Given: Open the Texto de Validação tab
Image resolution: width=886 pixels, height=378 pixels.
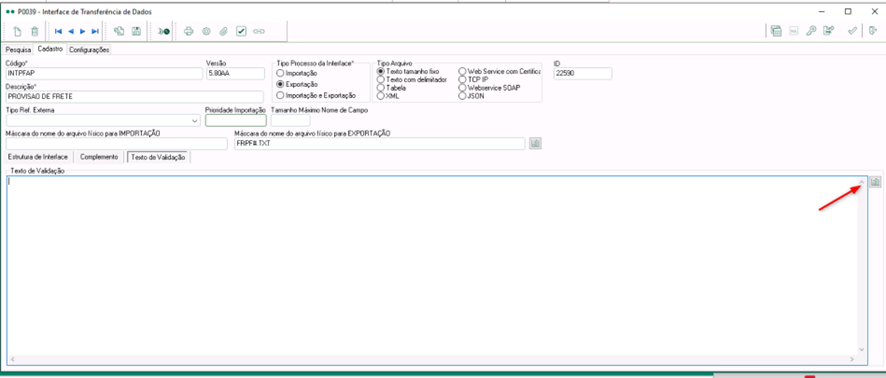Looking at the screenshot, I should click(x=158, y=157).
